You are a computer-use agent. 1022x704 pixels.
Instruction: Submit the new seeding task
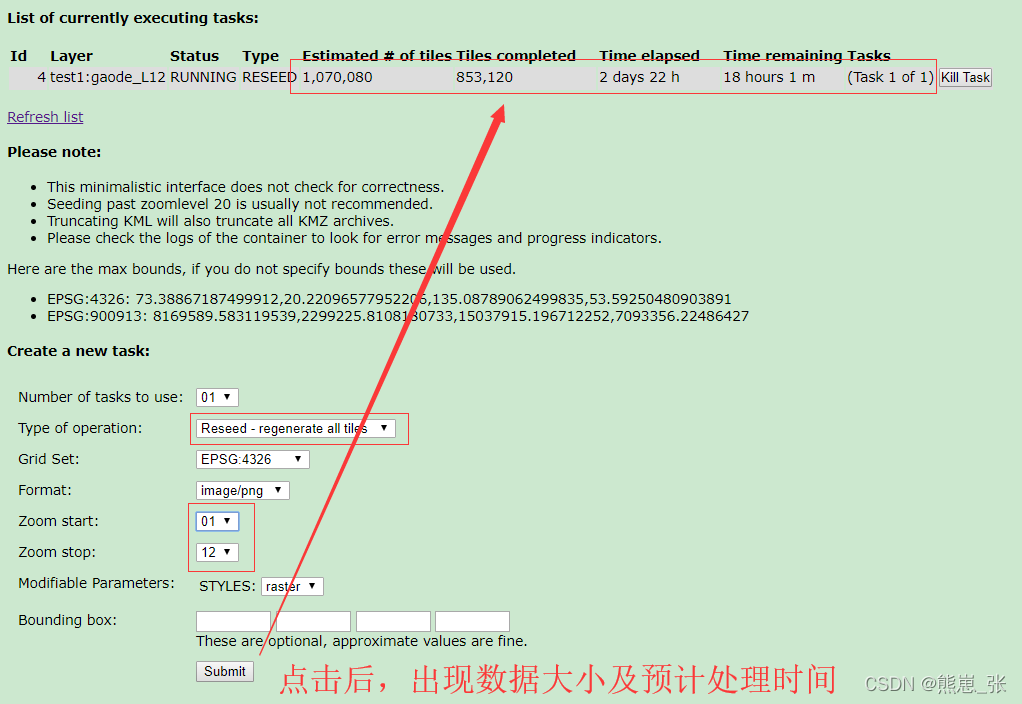point(225,671)
